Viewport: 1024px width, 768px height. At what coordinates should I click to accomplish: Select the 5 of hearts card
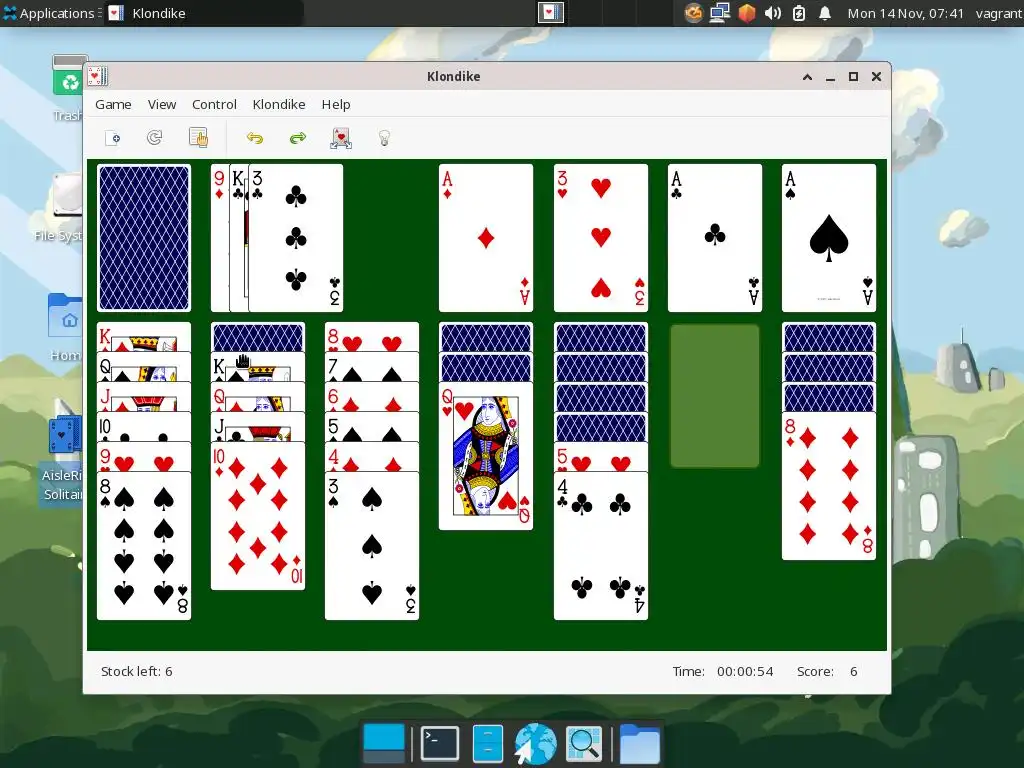click(x=601, y=457)
